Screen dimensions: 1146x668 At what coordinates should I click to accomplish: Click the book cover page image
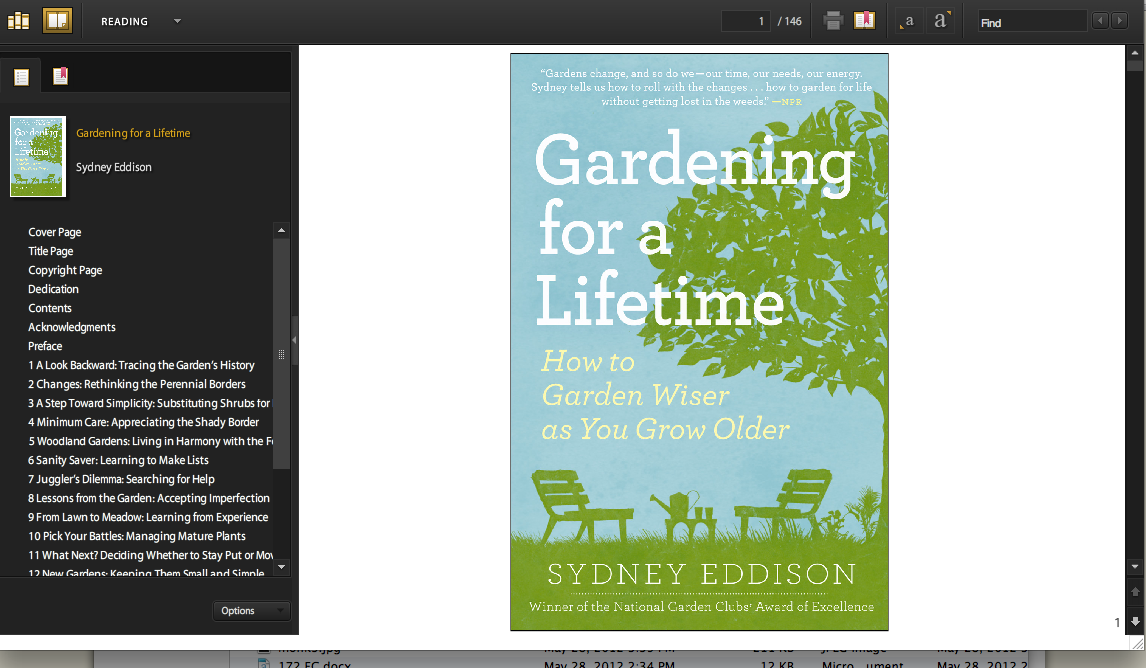(699, 341)
